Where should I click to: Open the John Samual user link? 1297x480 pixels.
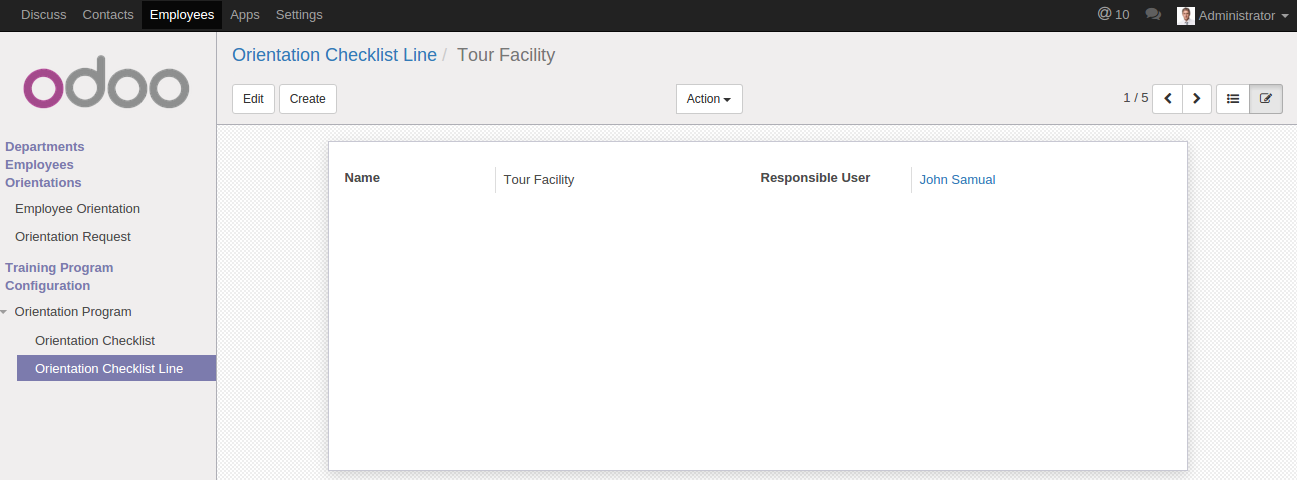coord(957,180)
